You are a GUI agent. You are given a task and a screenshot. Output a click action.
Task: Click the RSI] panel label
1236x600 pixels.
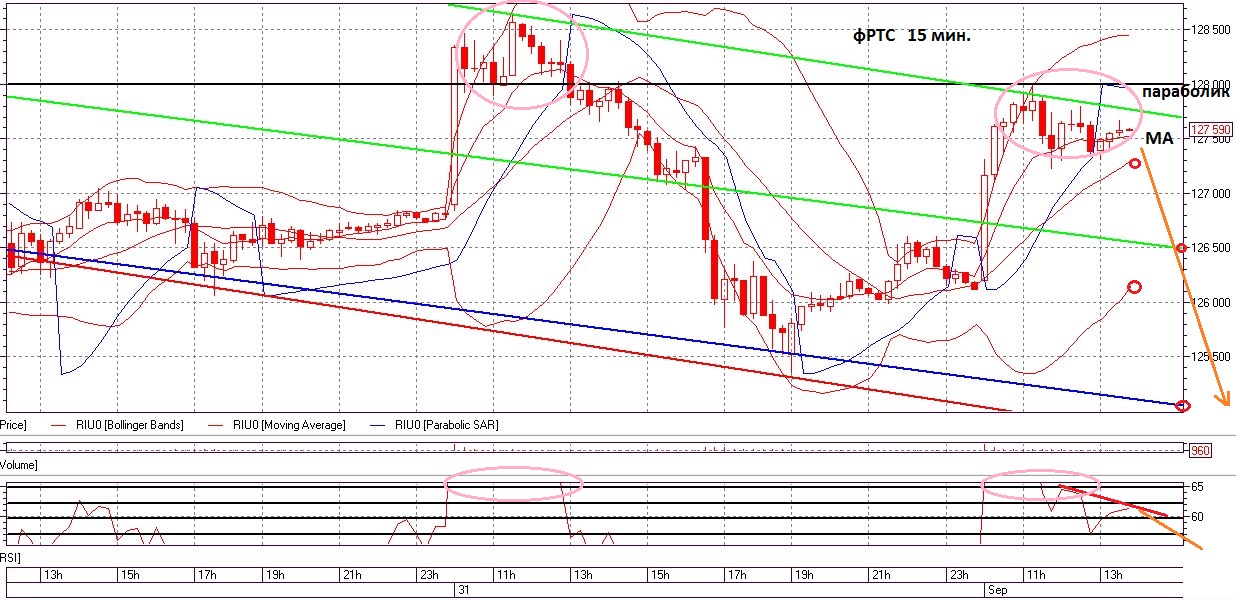coord(10,556)
